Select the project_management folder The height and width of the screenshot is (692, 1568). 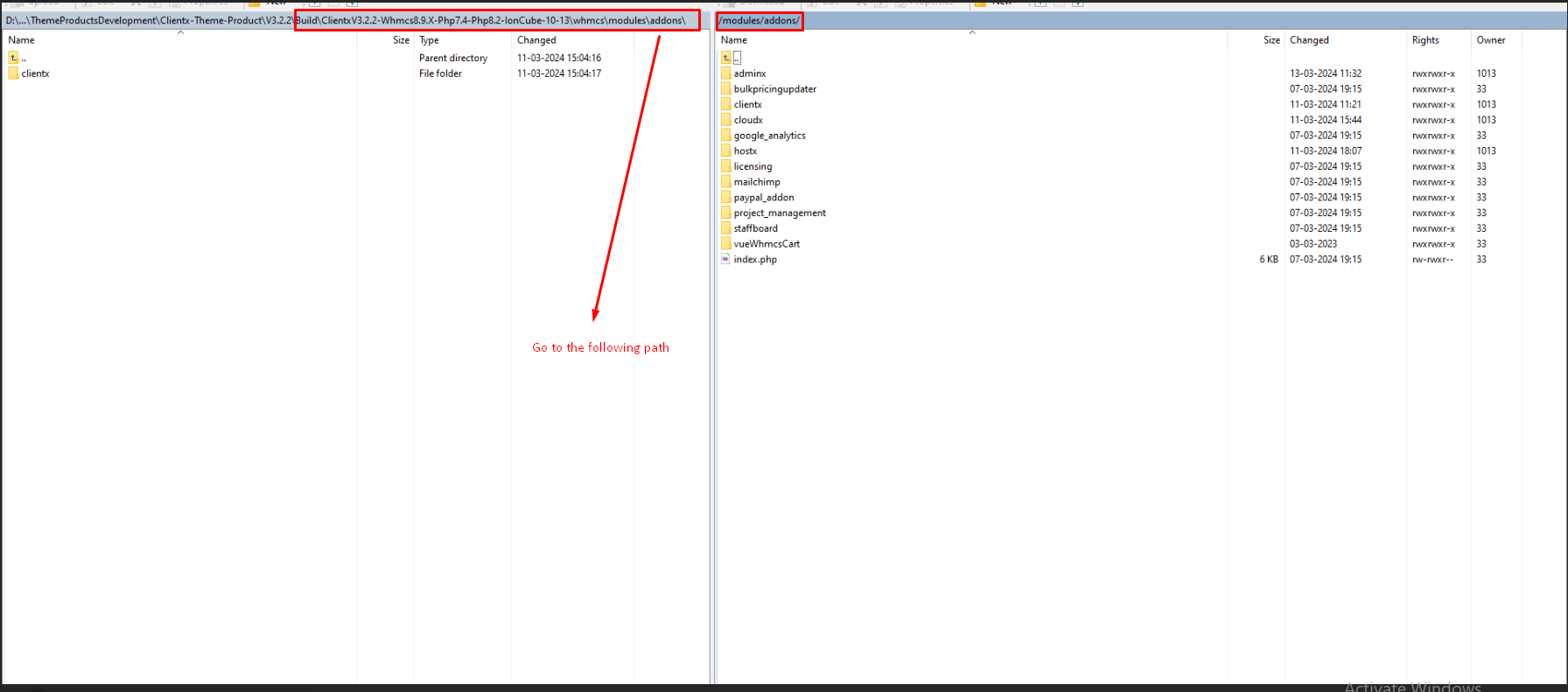(779, 213)
